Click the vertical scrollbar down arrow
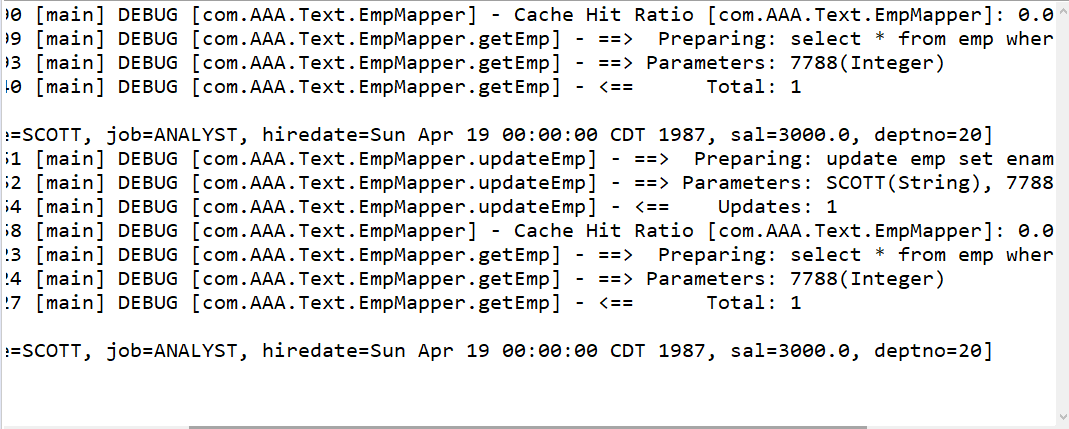 (x=1064, y=417)
